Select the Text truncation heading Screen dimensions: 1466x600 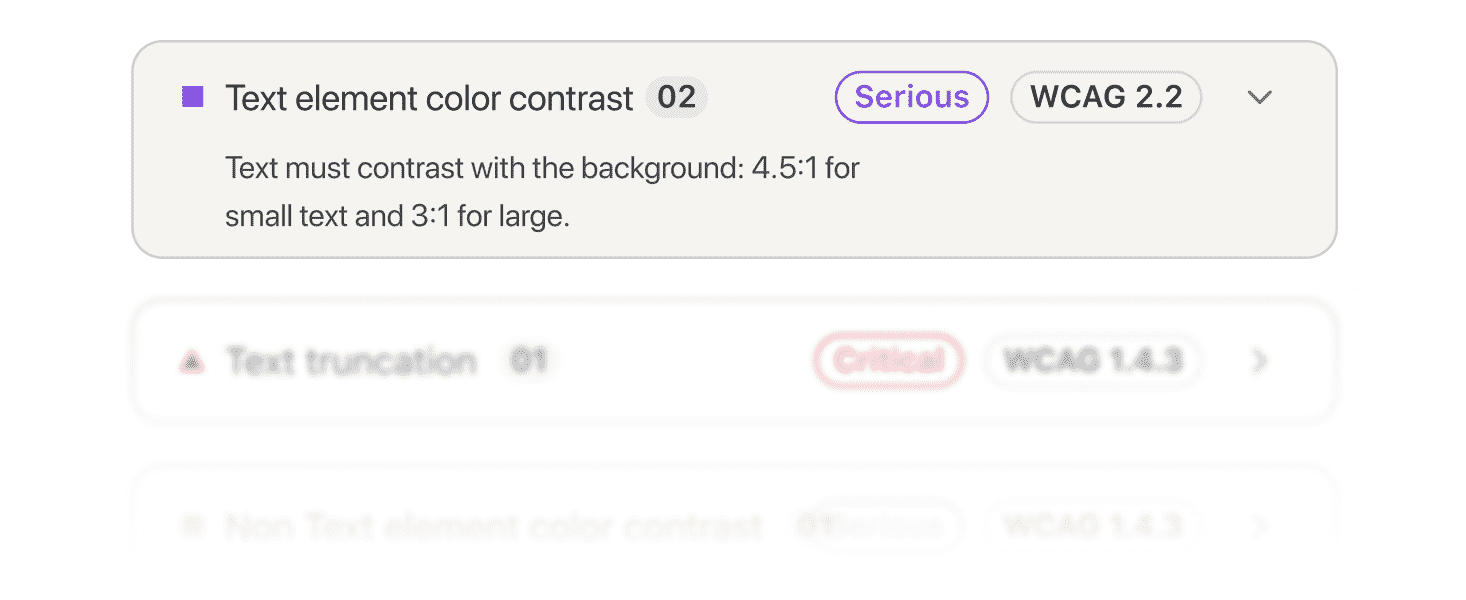point(350,361)
